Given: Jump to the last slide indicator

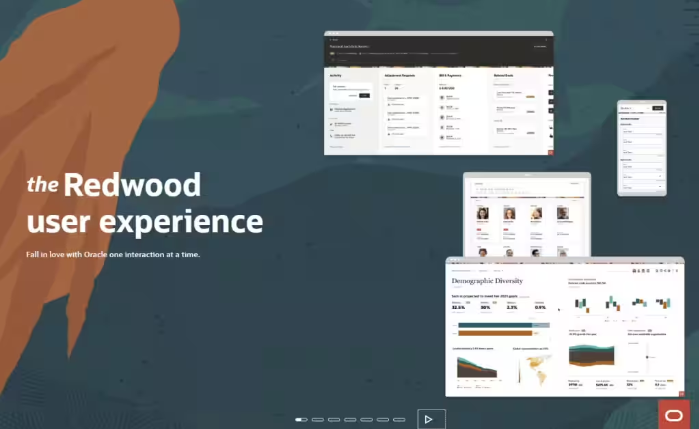Looking at the screenshot, I should tap(399, 420).
